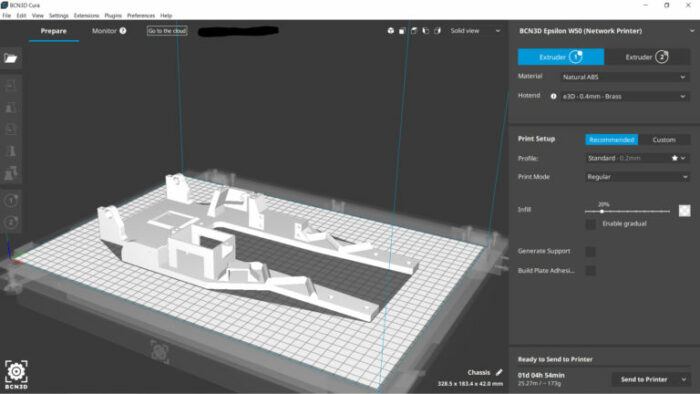Viewport: 700px width, 394px height.
Task: Click the help icon beside Monitor
Action: [123, 31]
